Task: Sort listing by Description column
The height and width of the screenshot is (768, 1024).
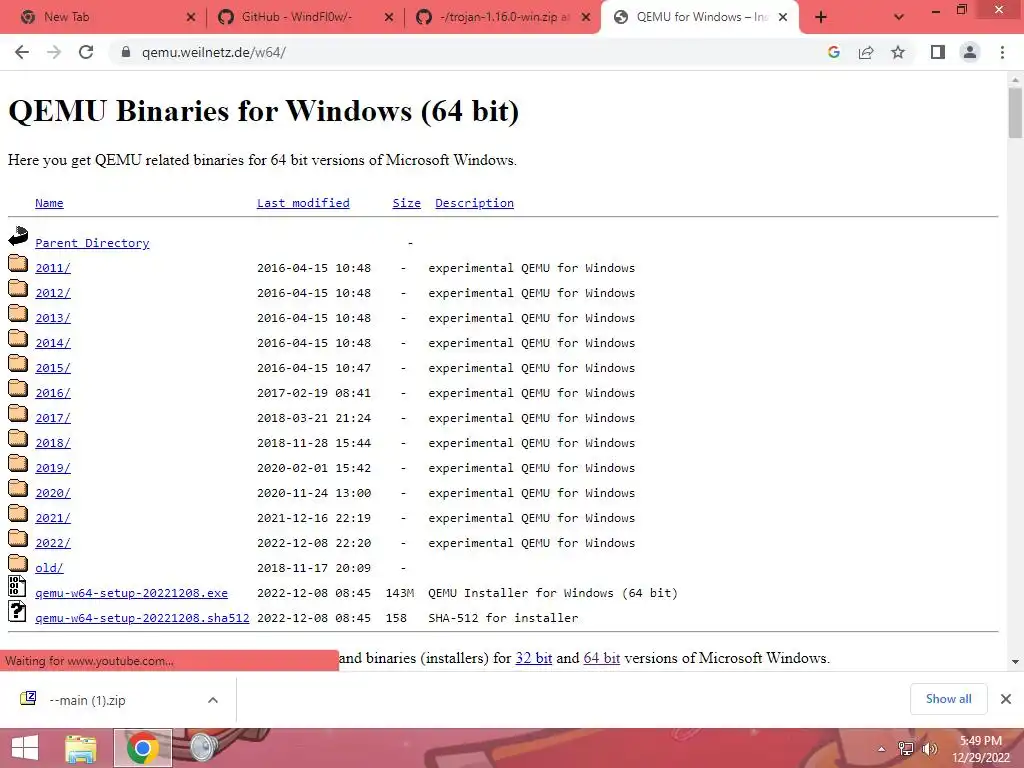Action: click(474, 203)
